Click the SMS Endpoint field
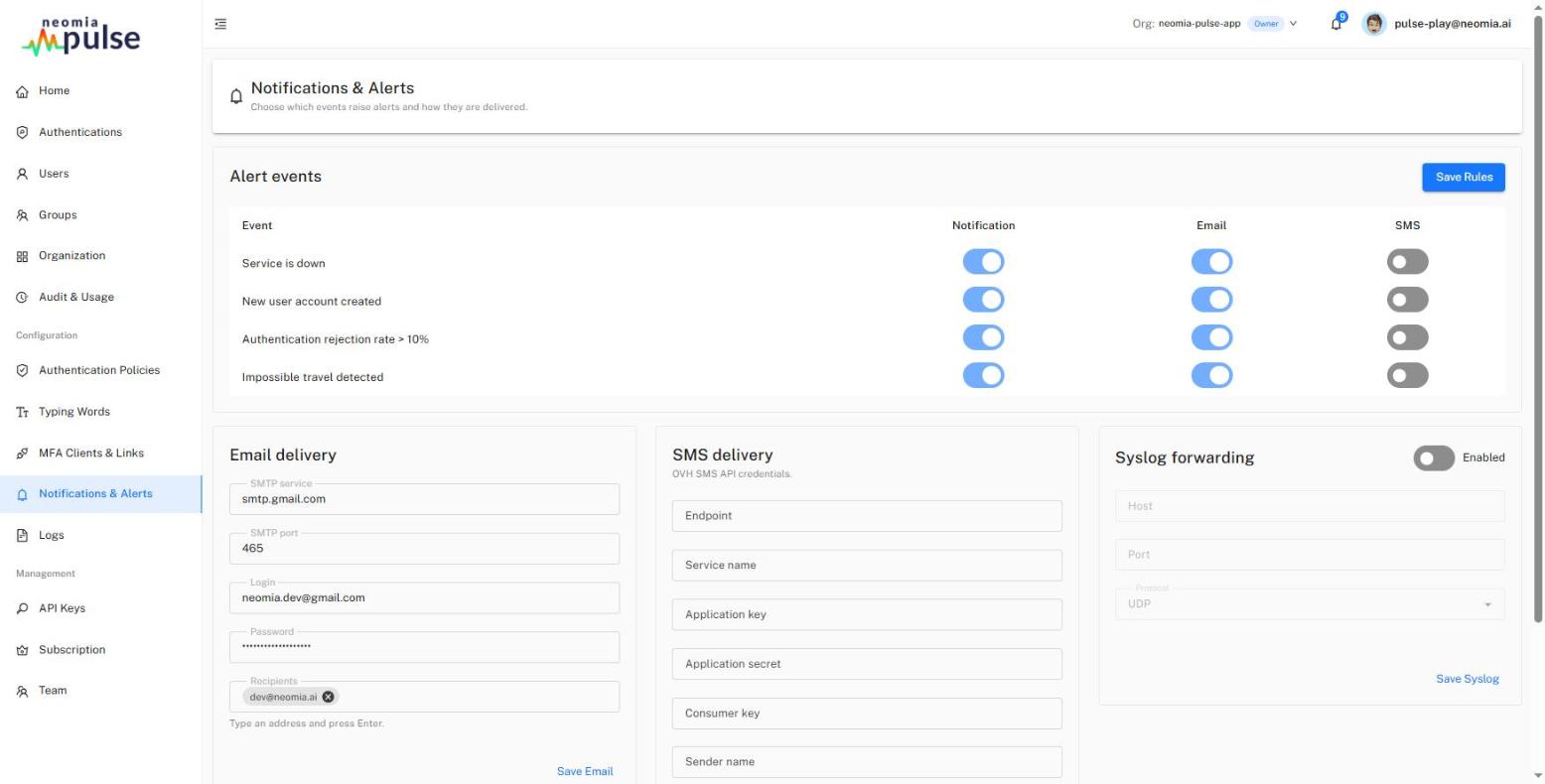This screenshot has height=784, width=1545. tap(867, 516)
